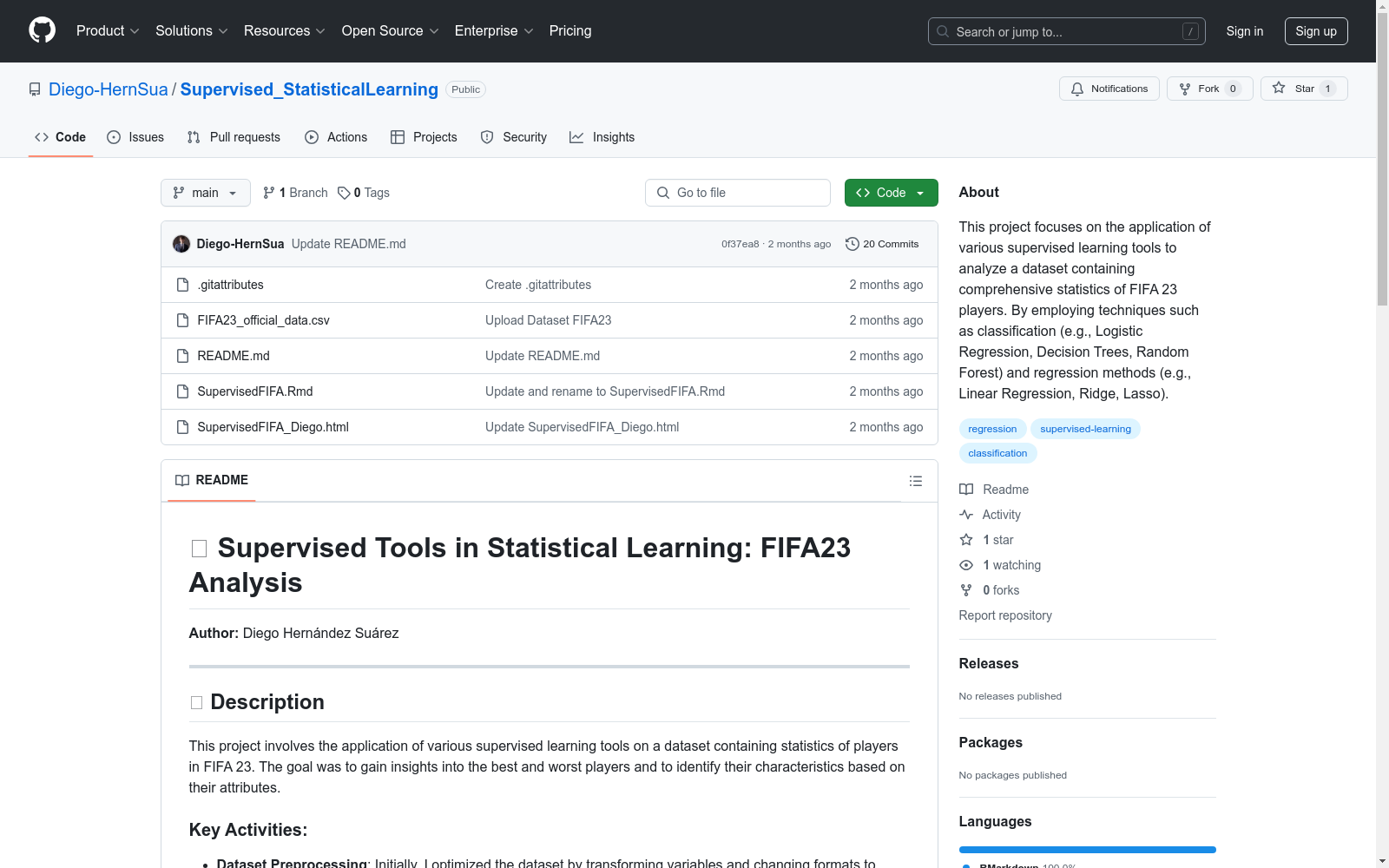Open the Create .gitattributes commit message

click(538, 285)
